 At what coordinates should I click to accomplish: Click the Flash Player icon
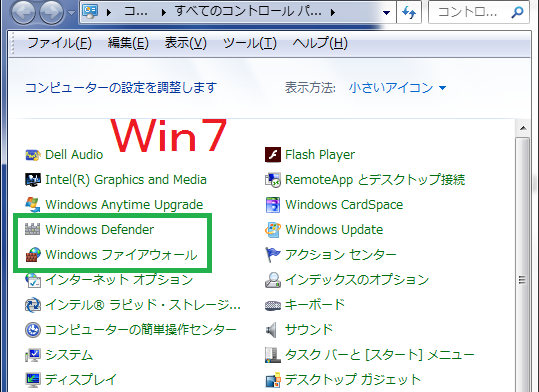point(273,154)
